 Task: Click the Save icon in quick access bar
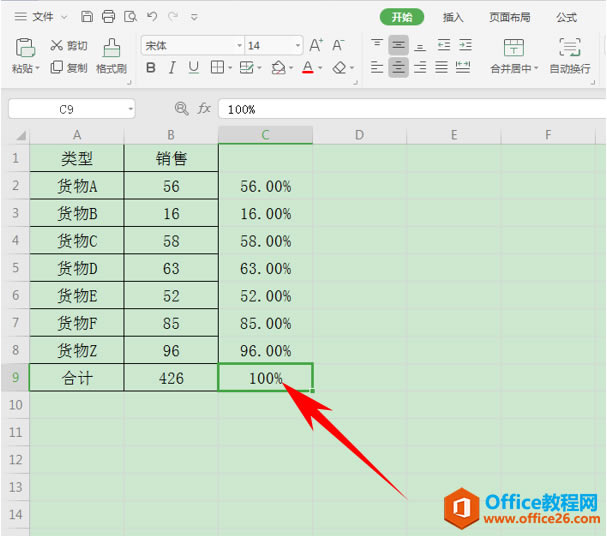87,17
